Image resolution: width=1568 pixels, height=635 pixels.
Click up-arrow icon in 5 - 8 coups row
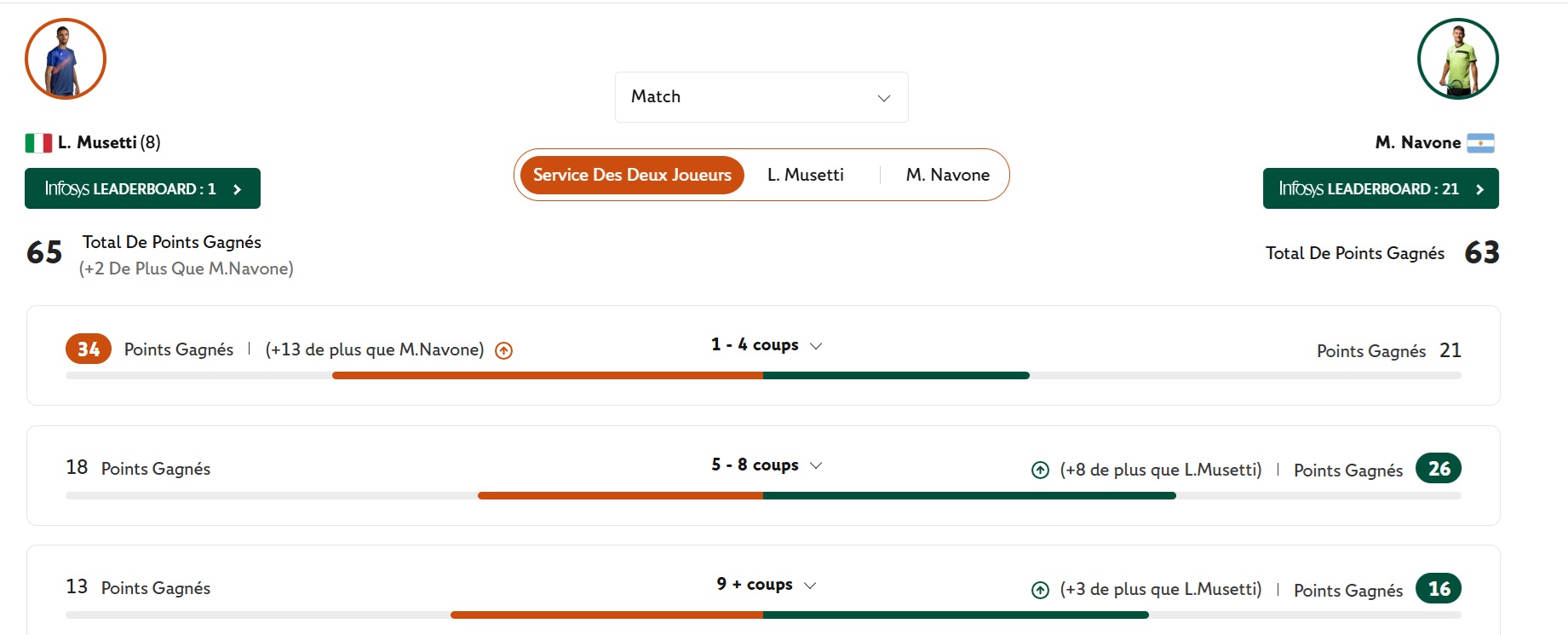pyautogui.click(x=1040, y=470)
